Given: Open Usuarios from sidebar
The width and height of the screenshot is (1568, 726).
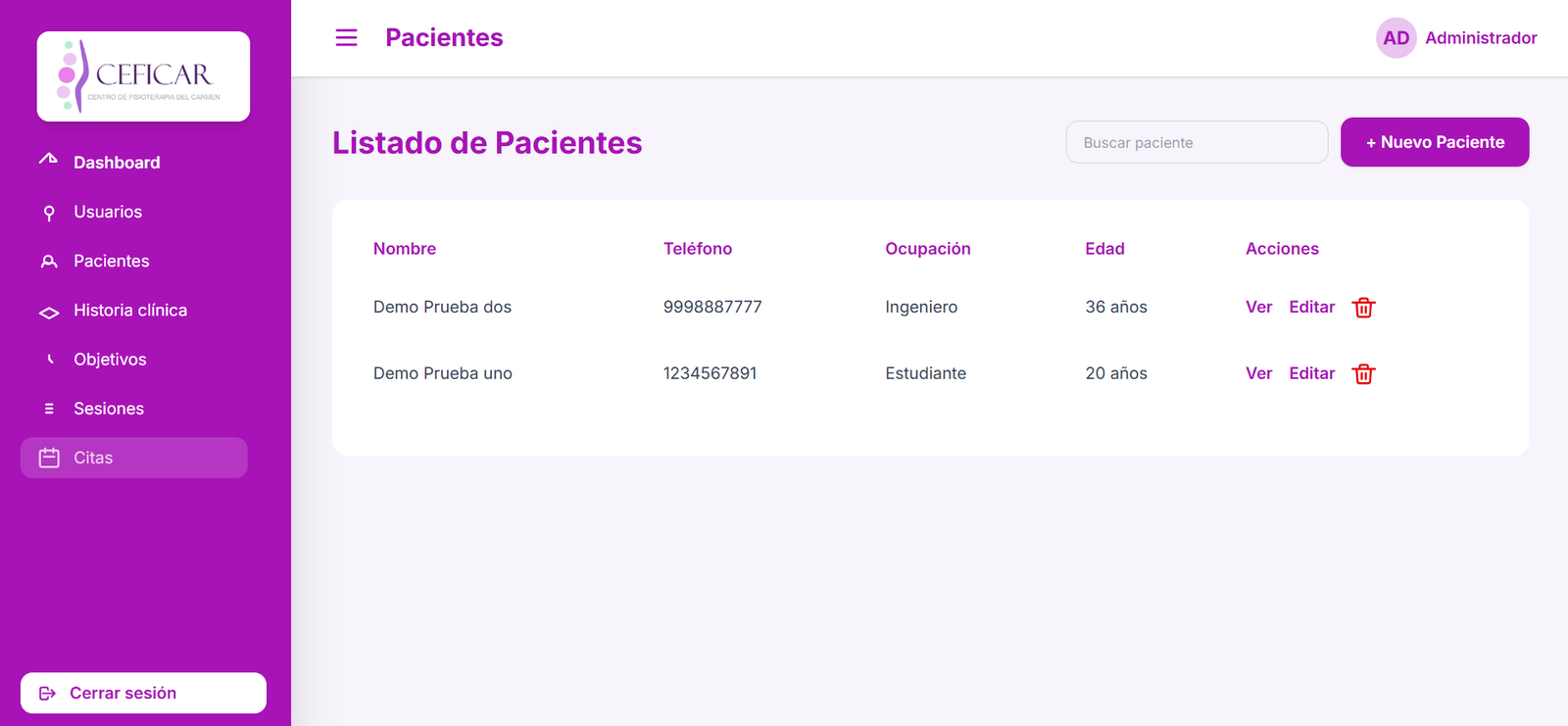Looking at the screenshot, I should pyautogui.click(x=134, y=212).
